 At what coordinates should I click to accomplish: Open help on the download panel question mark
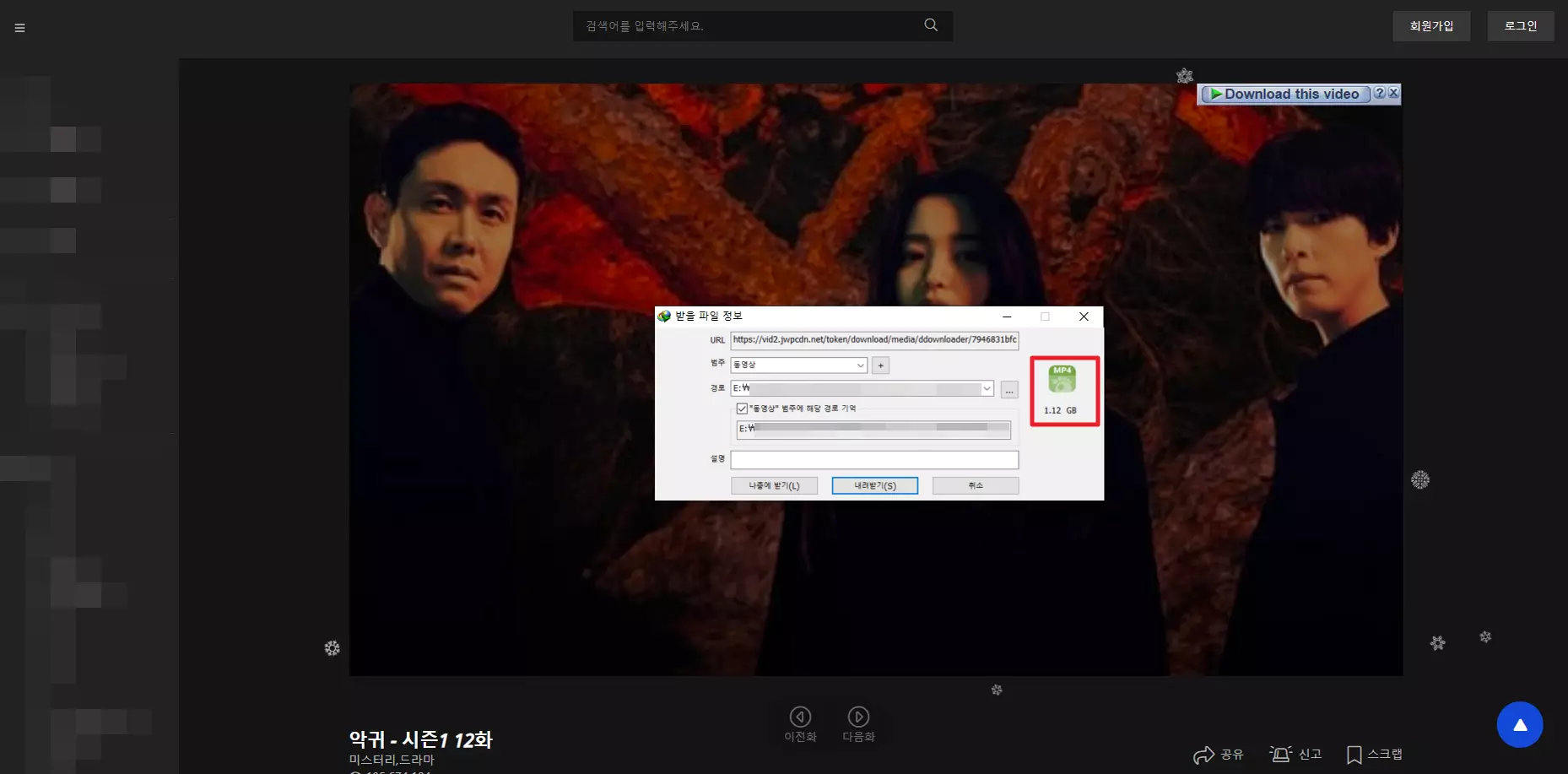click(1380, 94)
